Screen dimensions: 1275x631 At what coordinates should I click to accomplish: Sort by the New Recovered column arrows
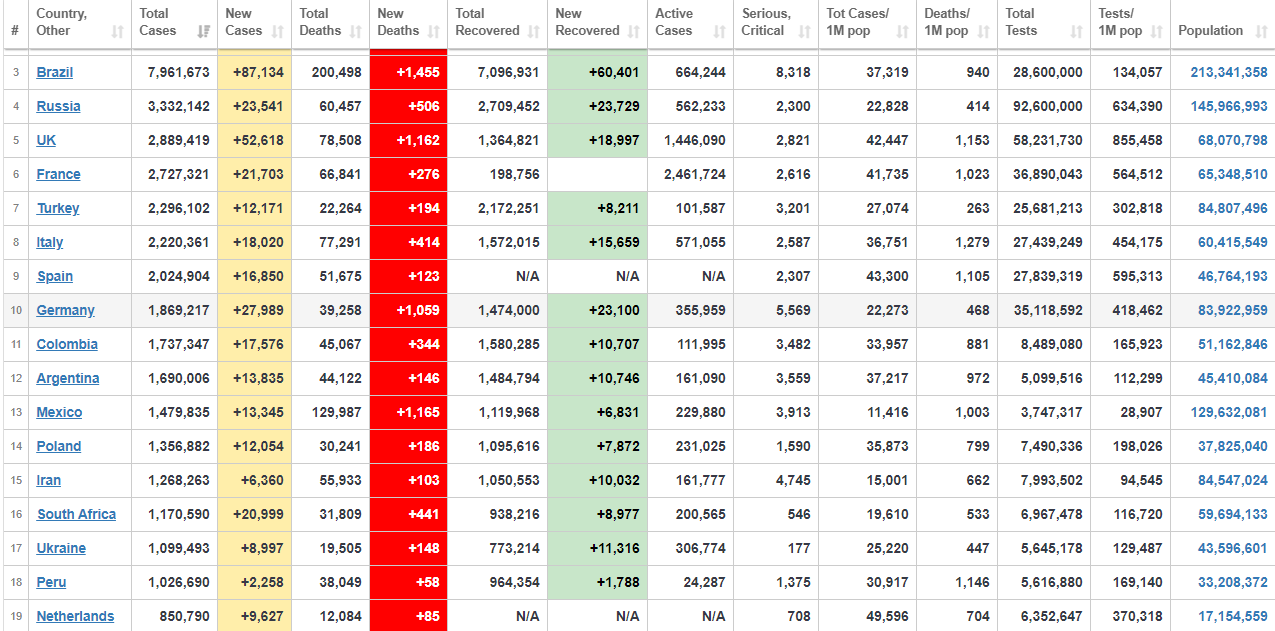tap(634, 31)
